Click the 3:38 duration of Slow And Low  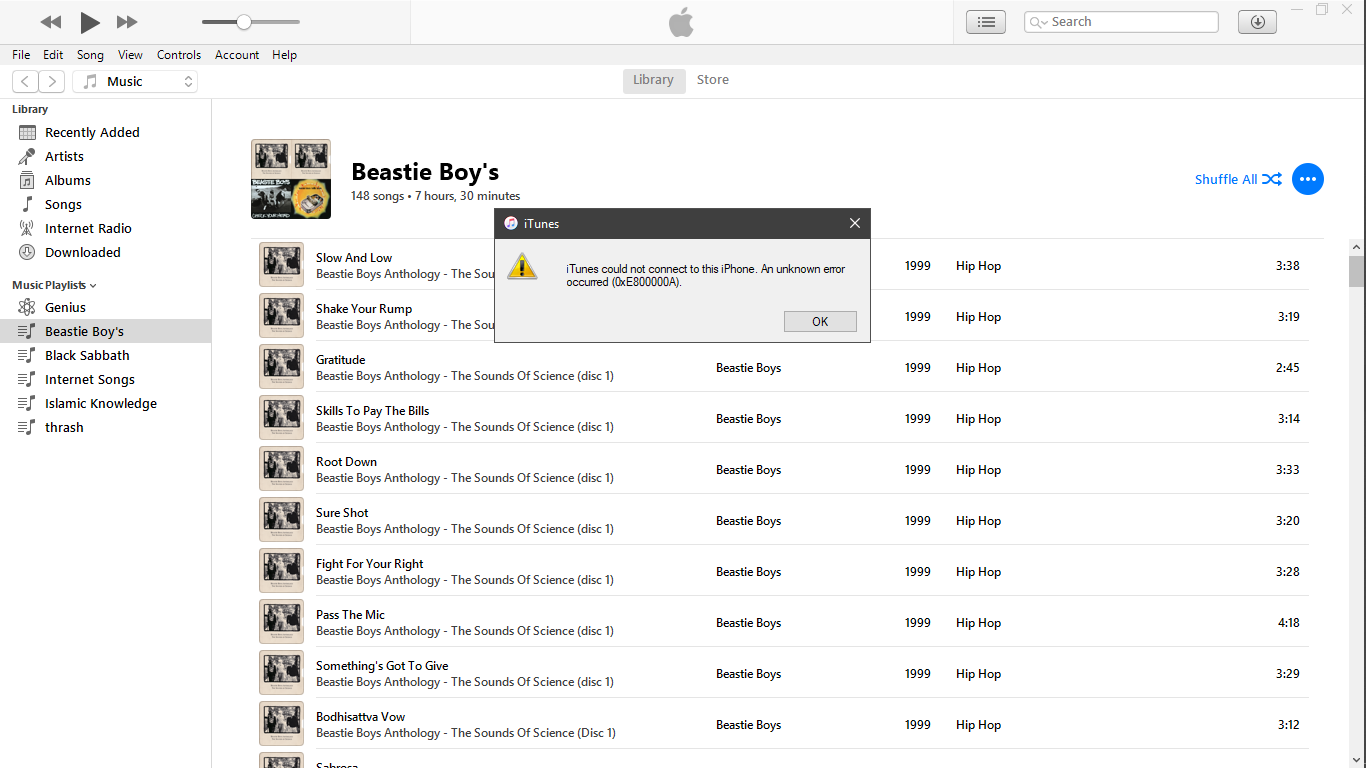coord(1288,266)
